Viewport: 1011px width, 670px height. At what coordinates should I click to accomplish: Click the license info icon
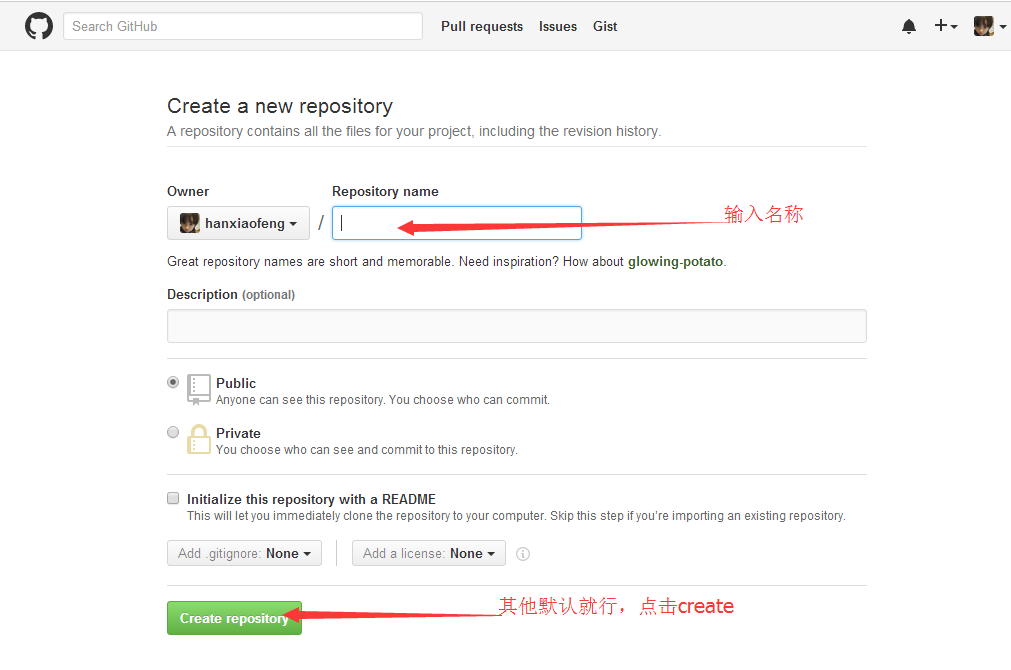coord(523,554)
